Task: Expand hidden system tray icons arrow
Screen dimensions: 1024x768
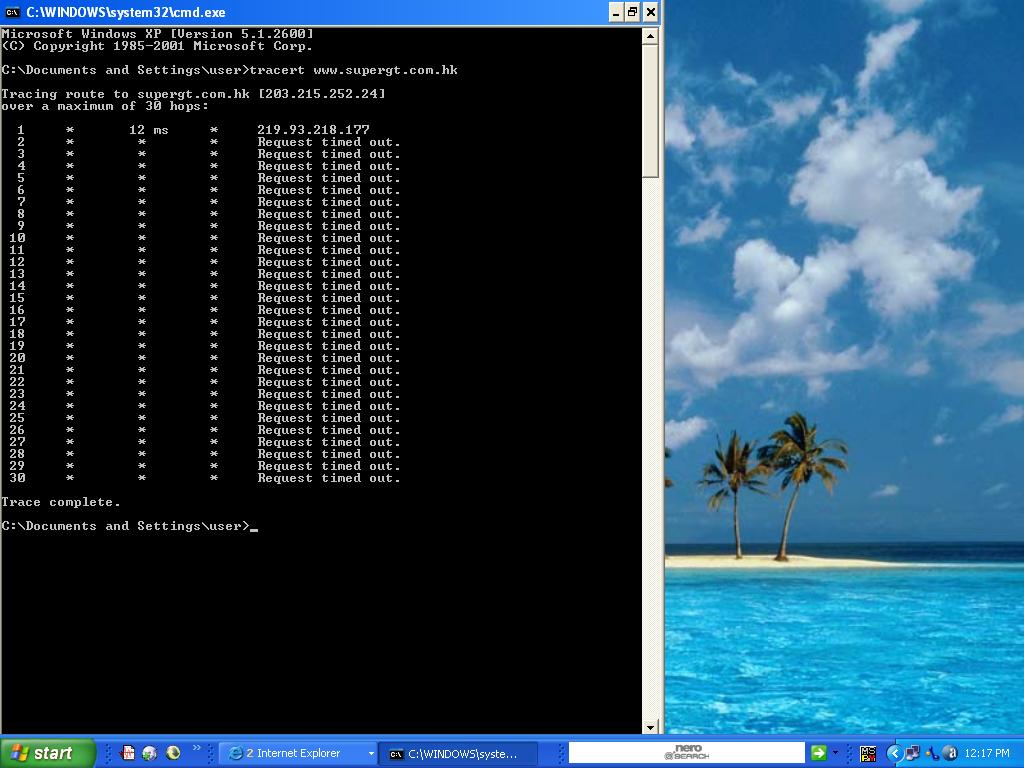Action: coord(895,753)
